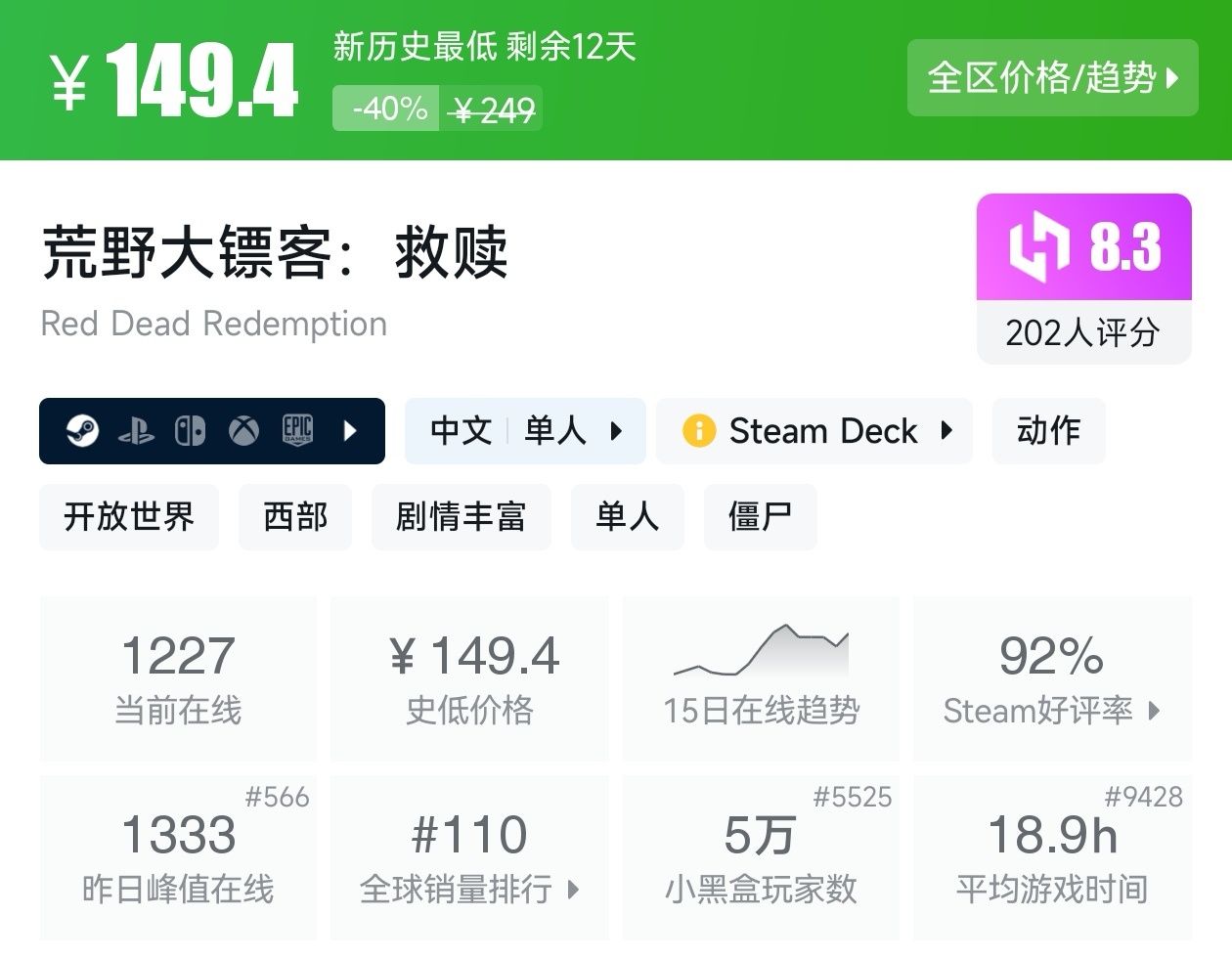1232x959 pixels.
Task: Tap the -40% discount badge
Action: tap(390, 109)
